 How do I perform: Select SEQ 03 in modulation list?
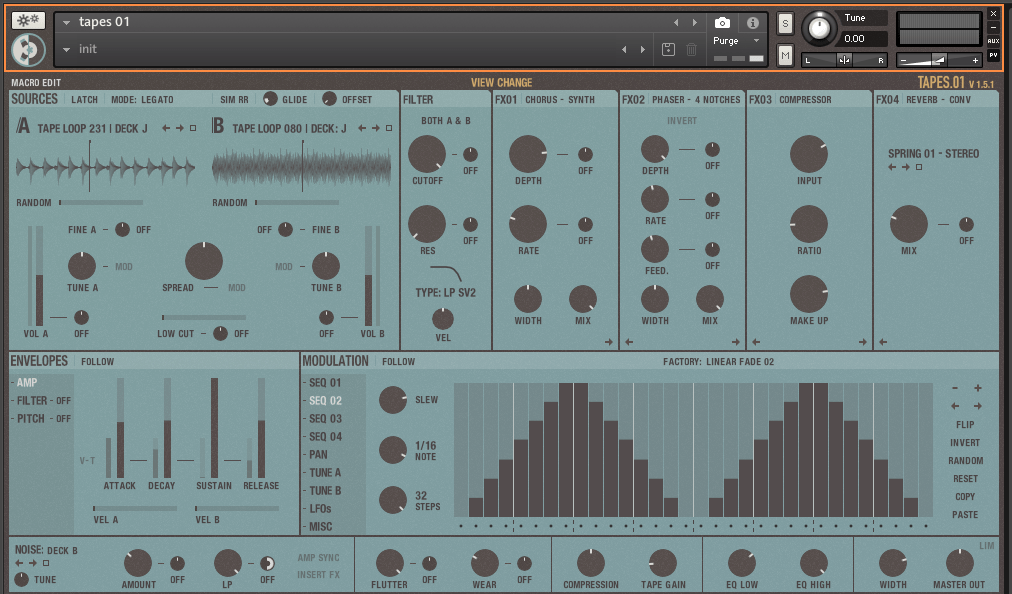pos(325,419)
